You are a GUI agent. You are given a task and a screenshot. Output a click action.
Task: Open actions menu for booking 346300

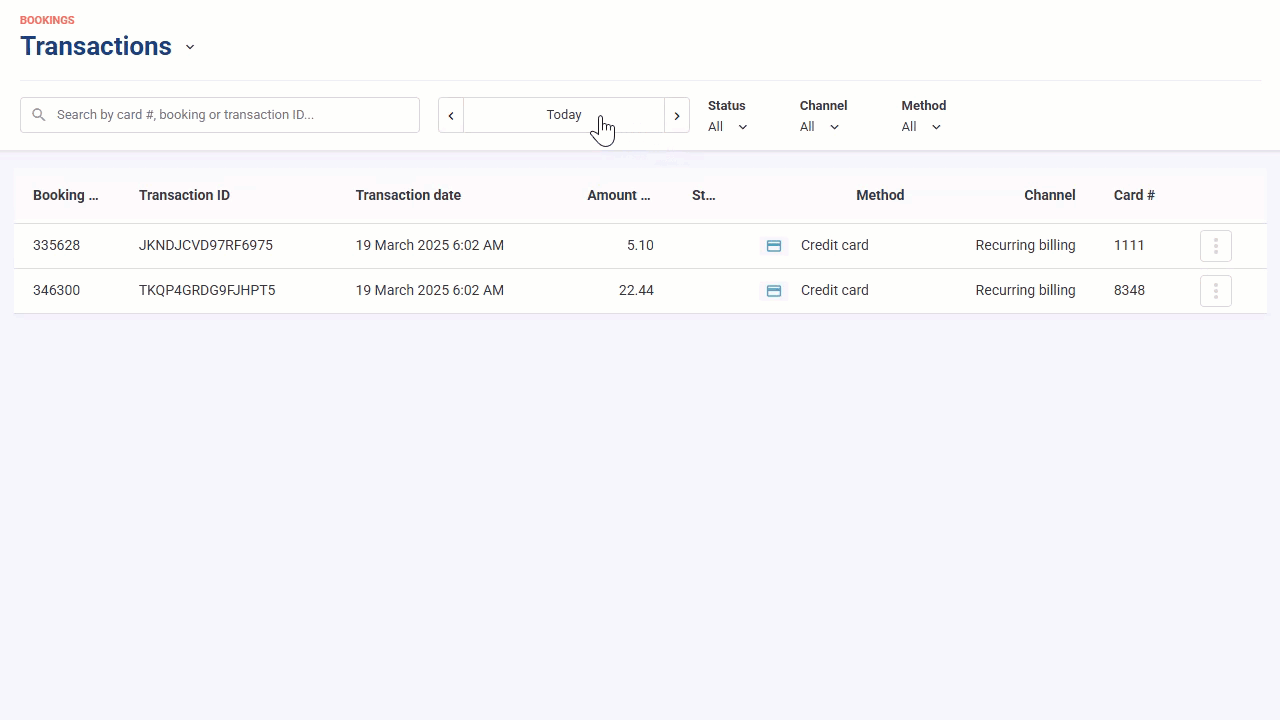click(x=1216, y=291)
